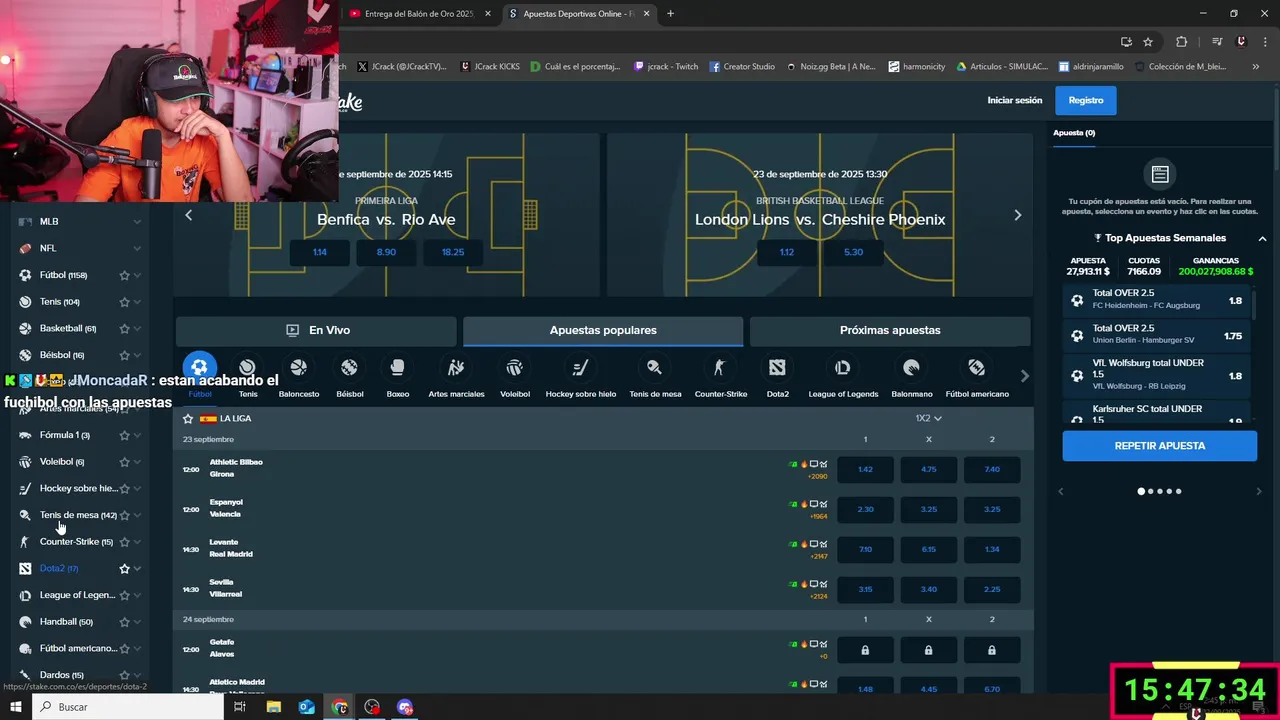
Task: Select the Fútbol sport icon in carousel
Action: coord(199,367)
